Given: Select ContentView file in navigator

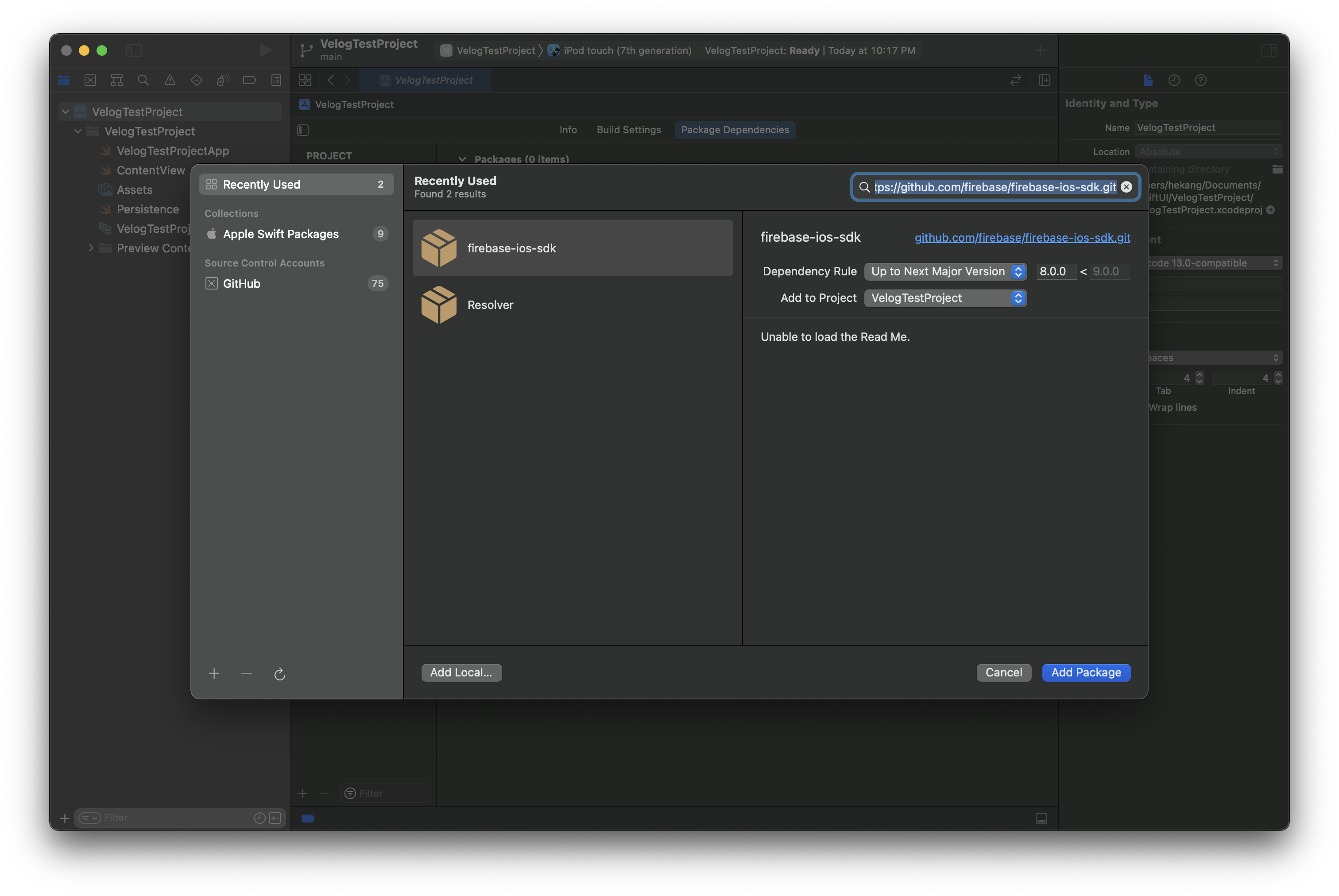Looking at the screenshot, I should tap(150, 170).
